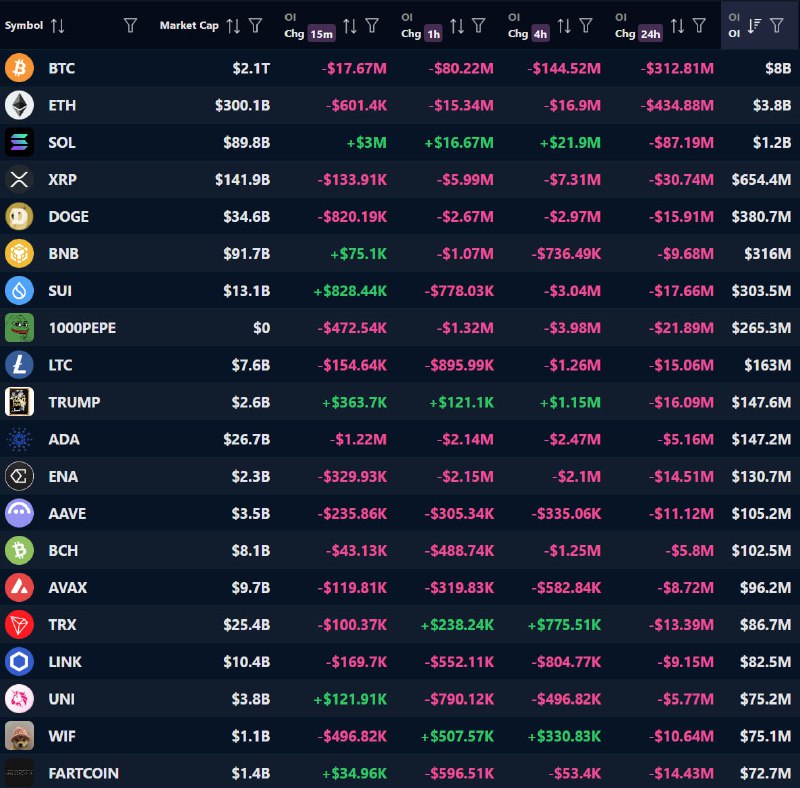The height and width of the screenshot is (788, 800).
Task: Sort by OI Chg 1h arrows
Action: pyautogui.click(x=457, y=26)
